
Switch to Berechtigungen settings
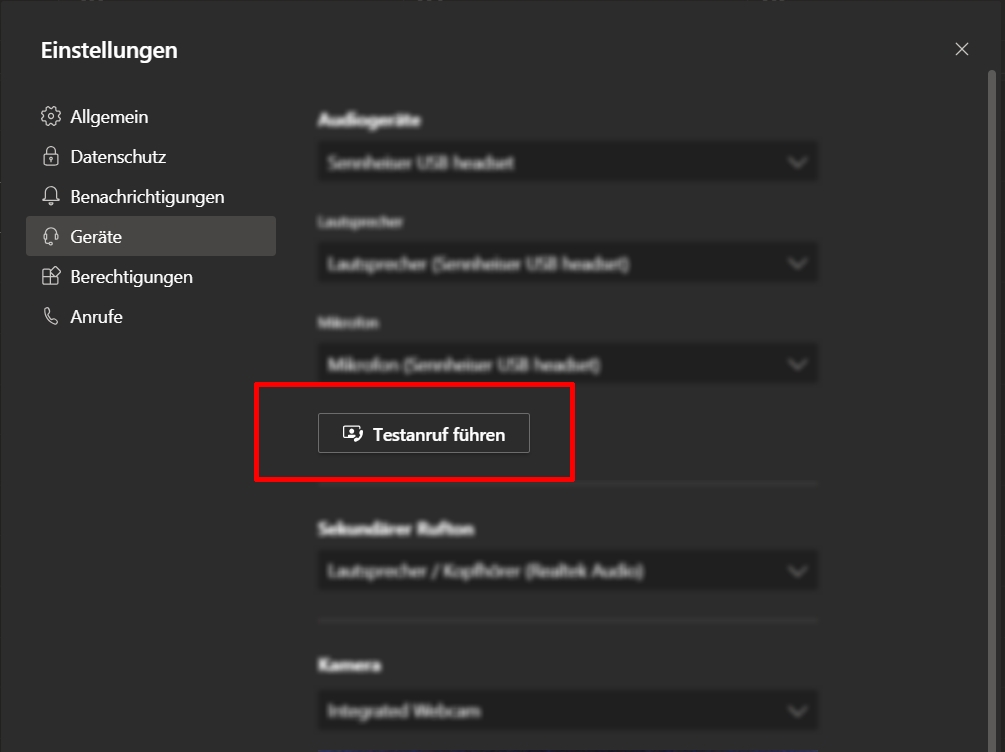pyautogui.click(x=151, y=276)
